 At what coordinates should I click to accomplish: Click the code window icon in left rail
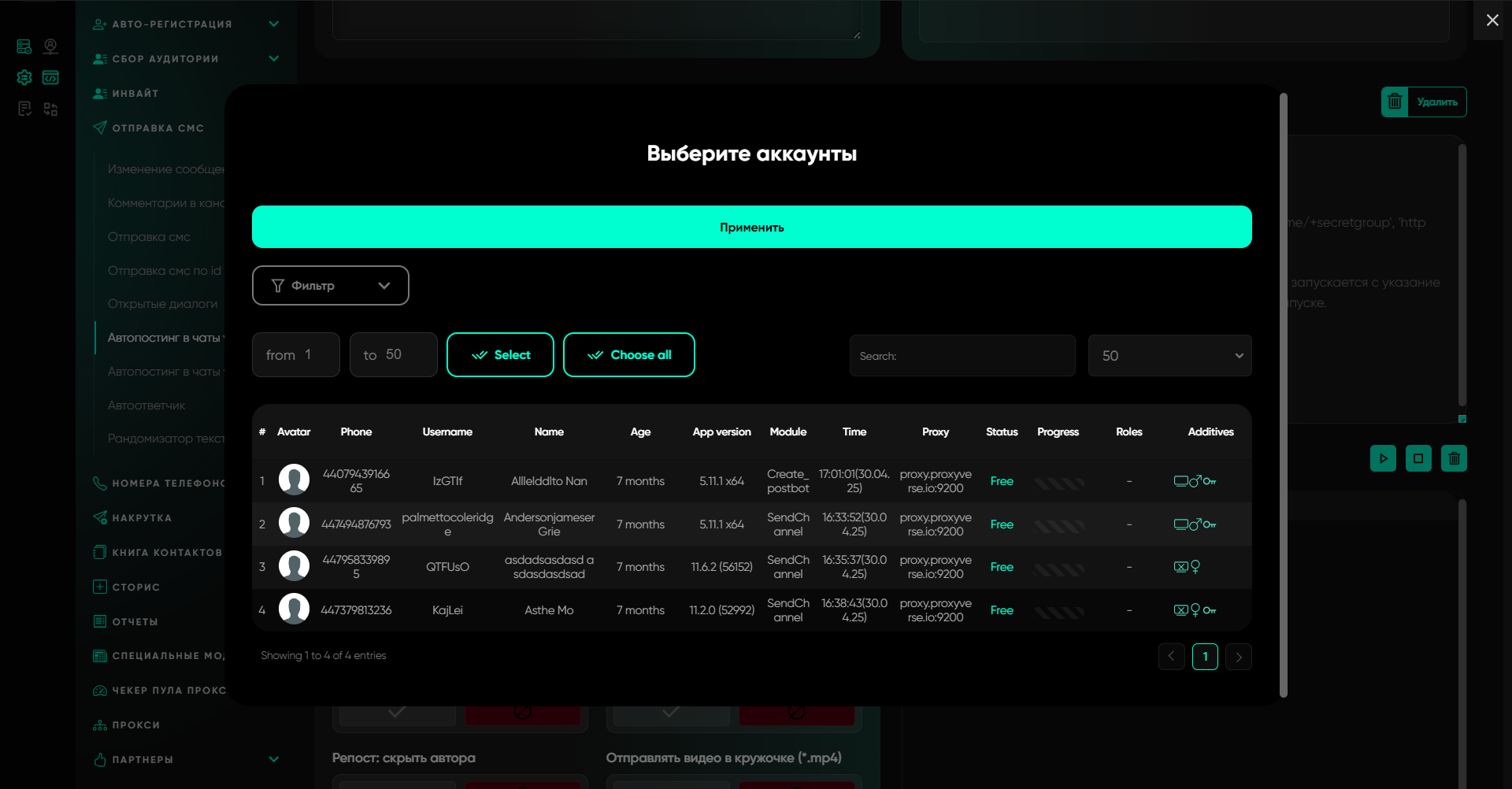click(x=50, y=77)
